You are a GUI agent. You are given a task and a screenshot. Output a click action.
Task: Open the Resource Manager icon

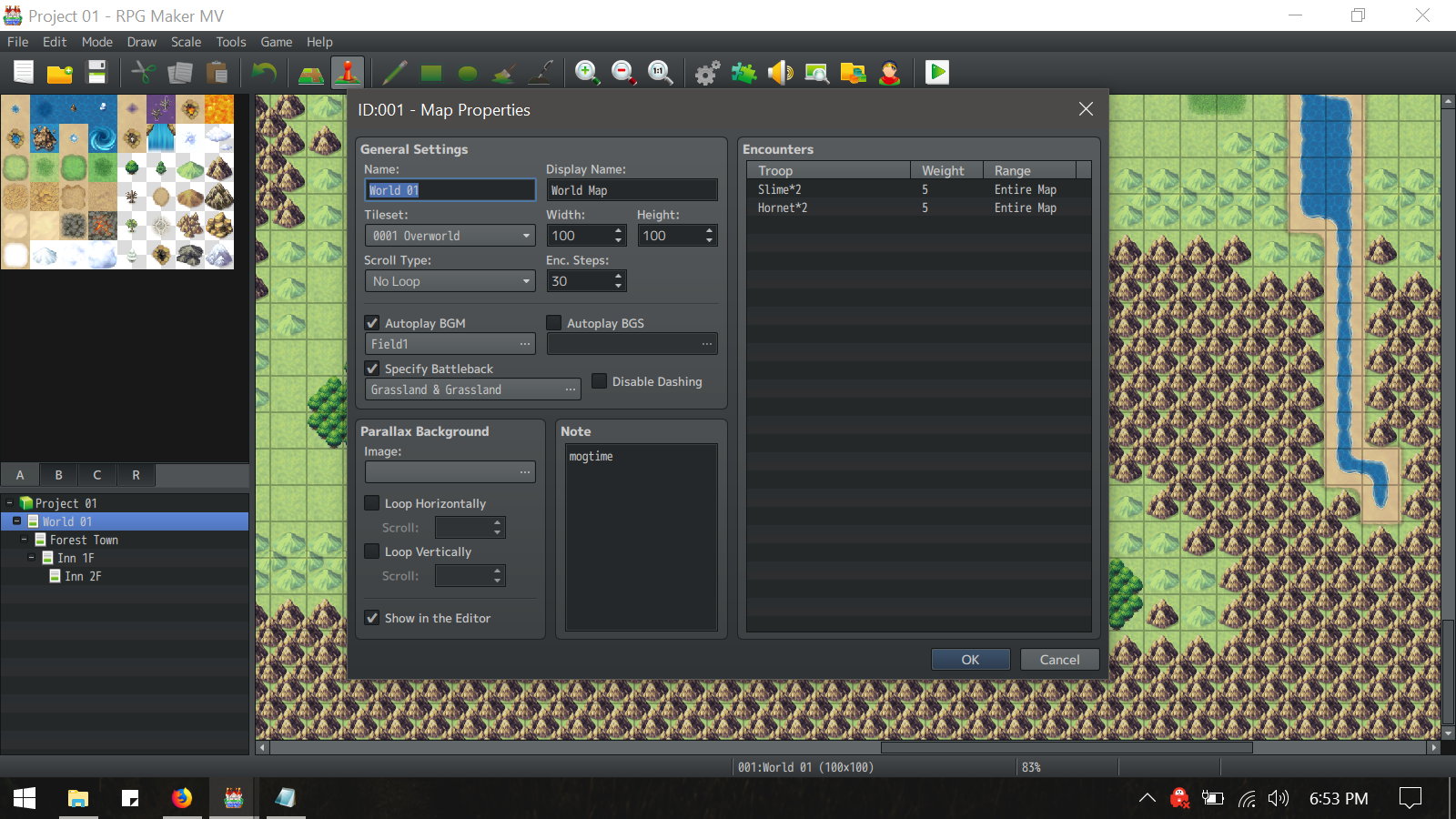point(854,73)
